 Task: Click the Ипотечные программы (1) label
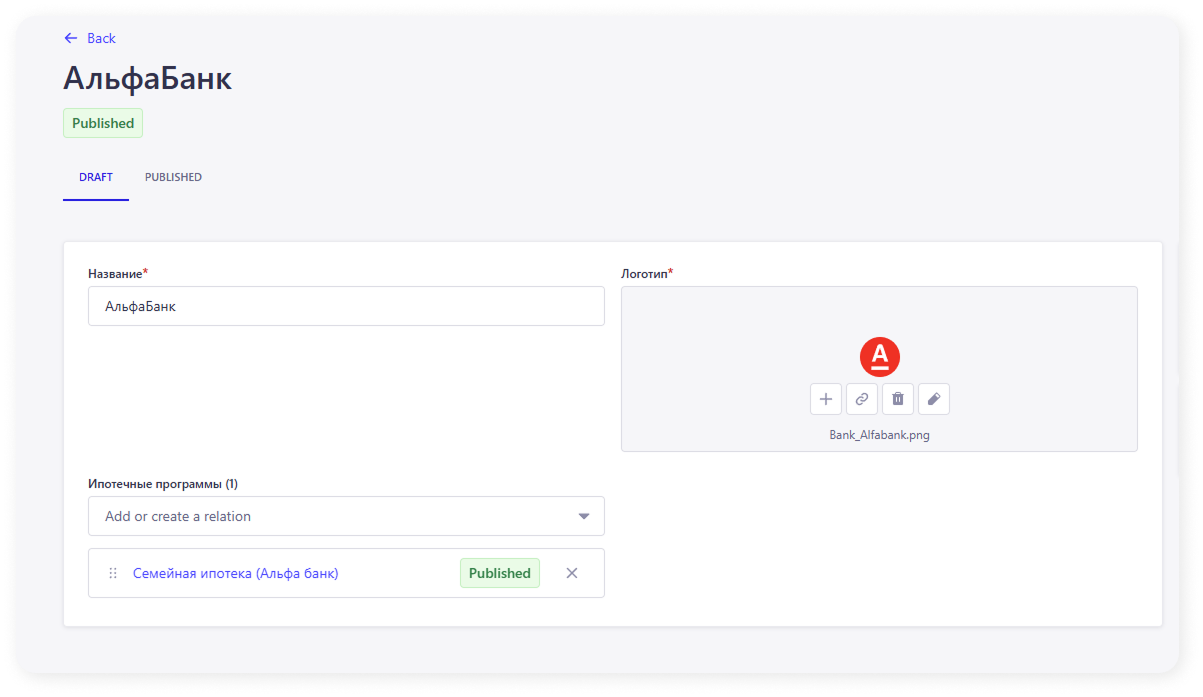click(163, 484)
